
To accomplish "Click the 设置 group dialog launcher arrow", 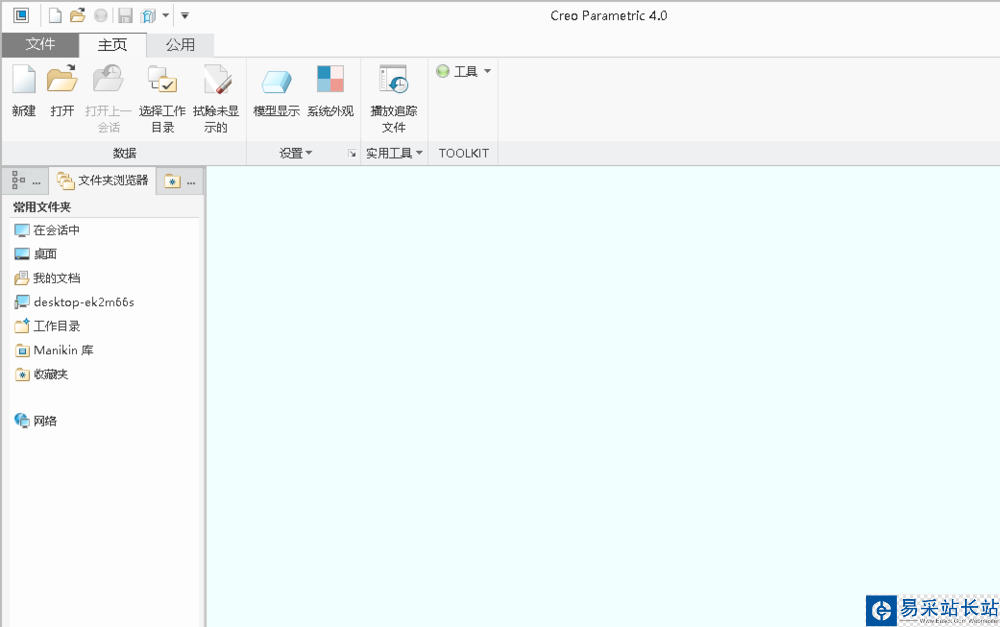I will 352,154.
